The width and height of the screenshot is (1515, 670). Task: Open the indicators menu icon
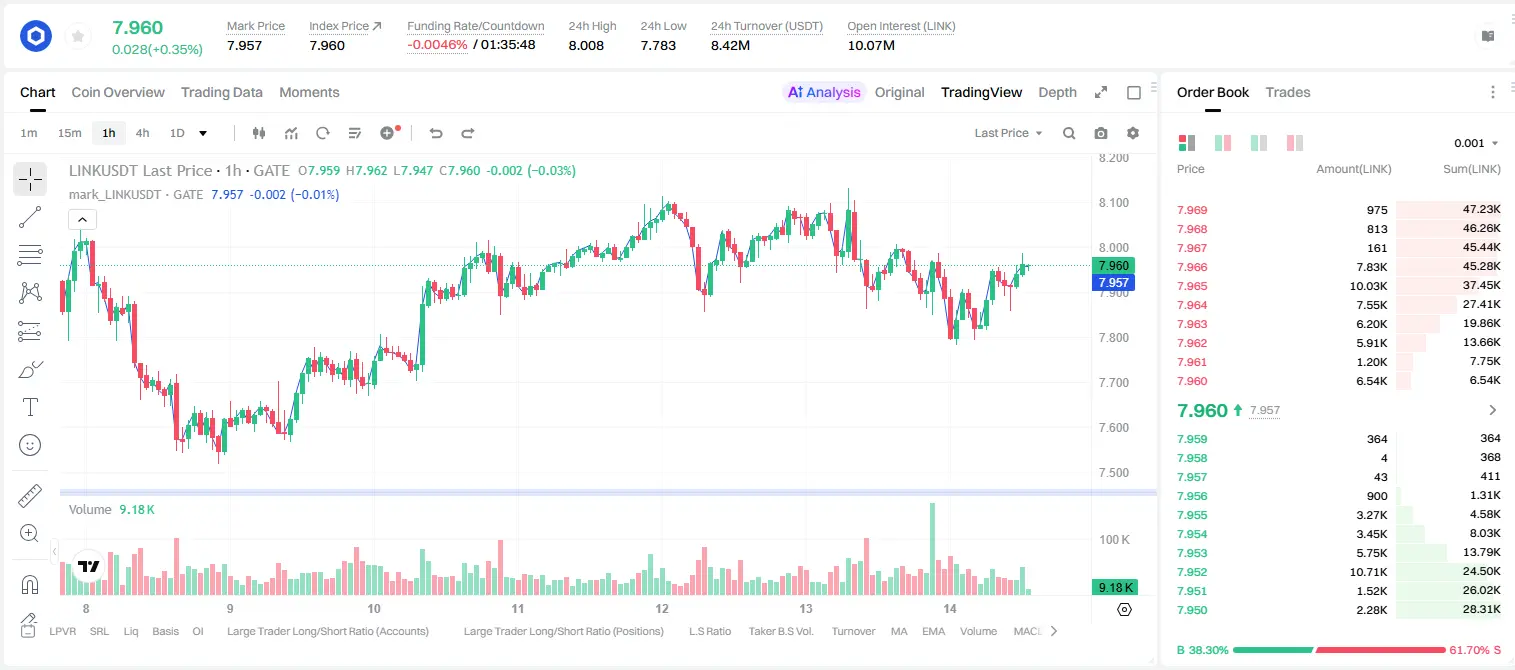(292, 133)
